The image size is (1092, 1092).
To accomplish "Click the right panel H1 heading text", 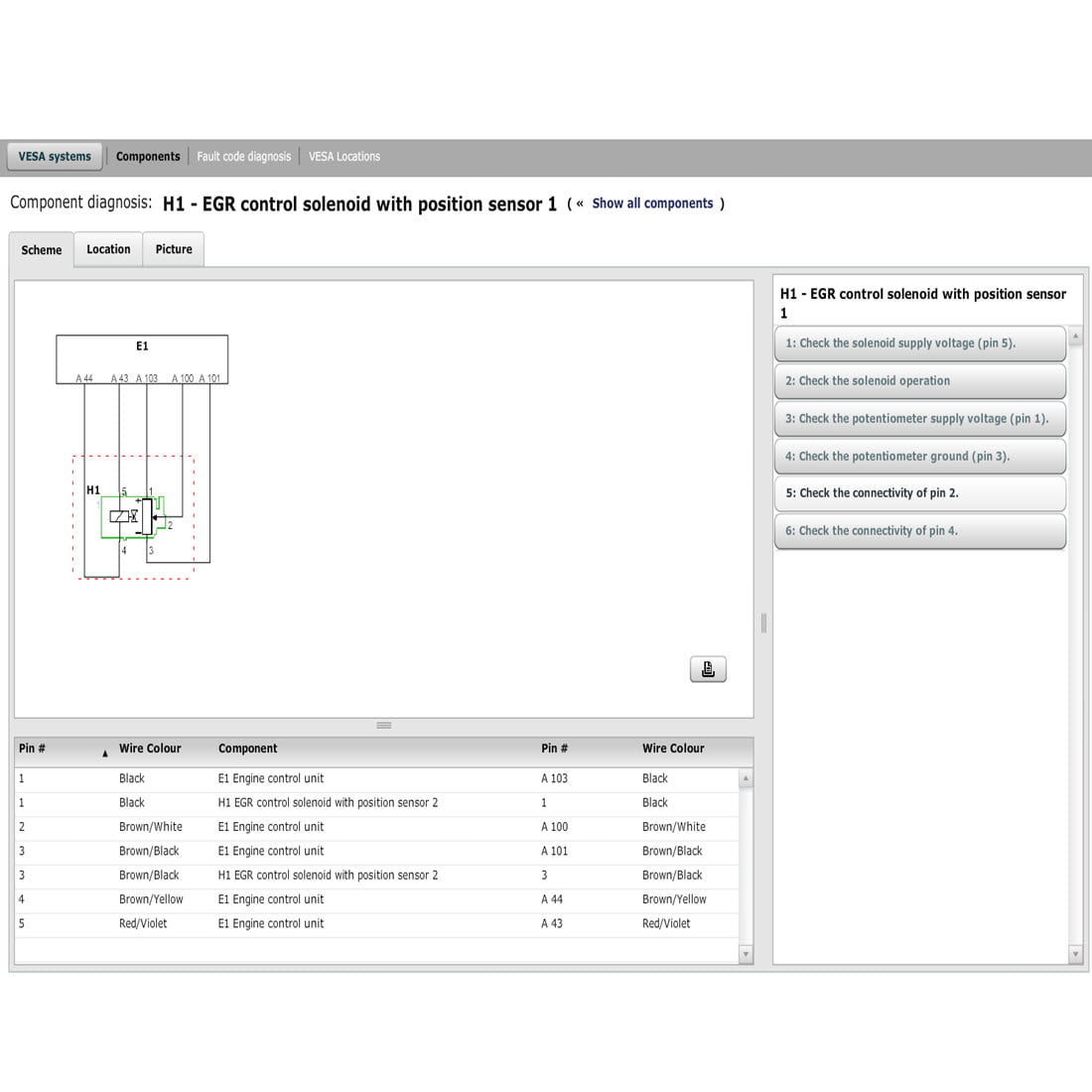I will (923, 303).
